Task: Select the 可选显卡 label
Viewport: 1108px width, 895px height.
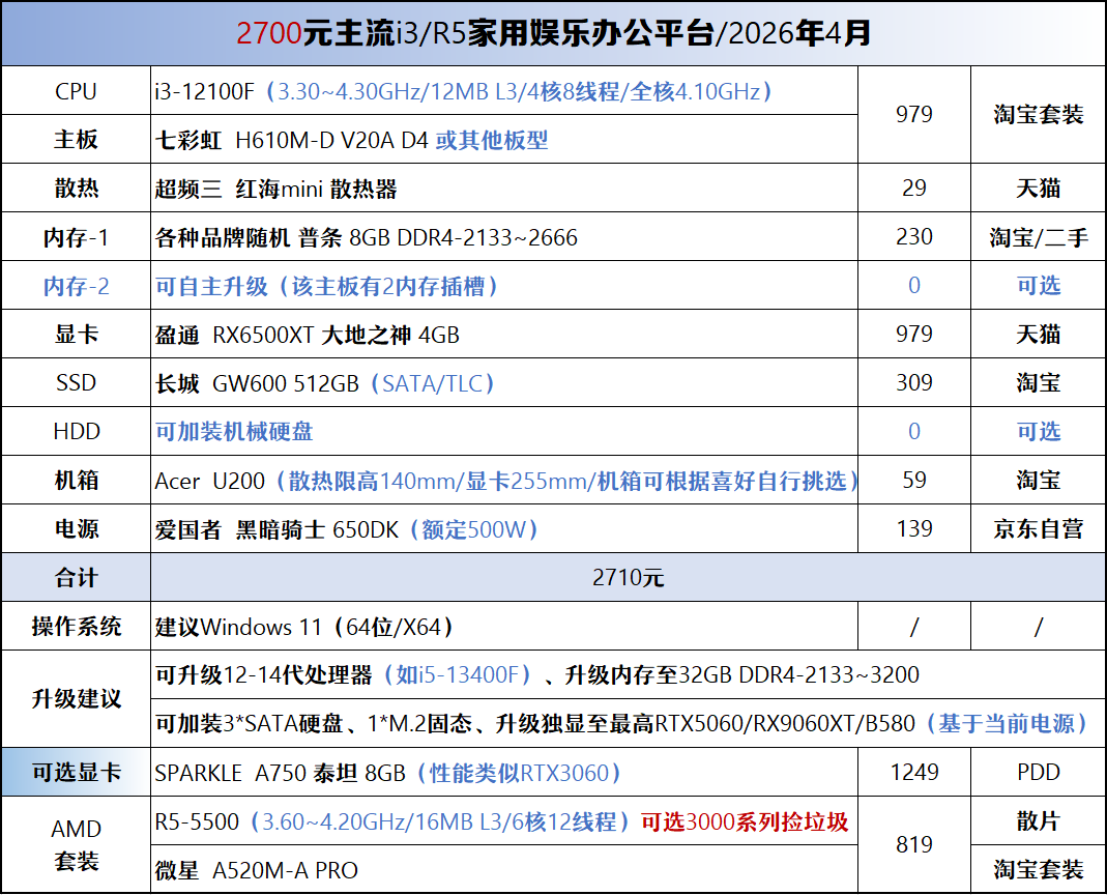Action: click(76, 772)
